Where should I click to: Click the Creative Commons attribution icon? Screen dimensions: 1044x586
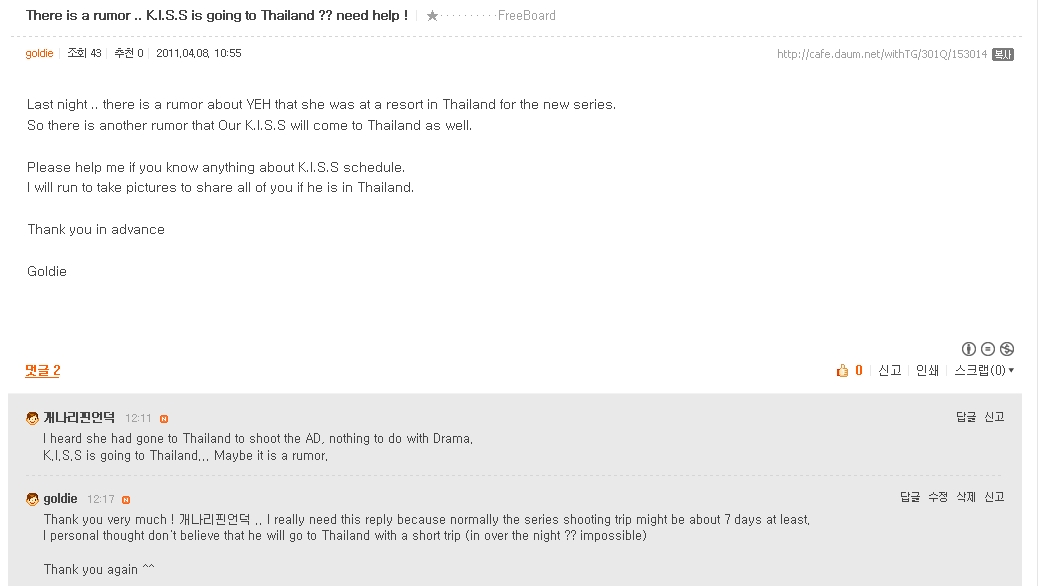pos(969,349)
